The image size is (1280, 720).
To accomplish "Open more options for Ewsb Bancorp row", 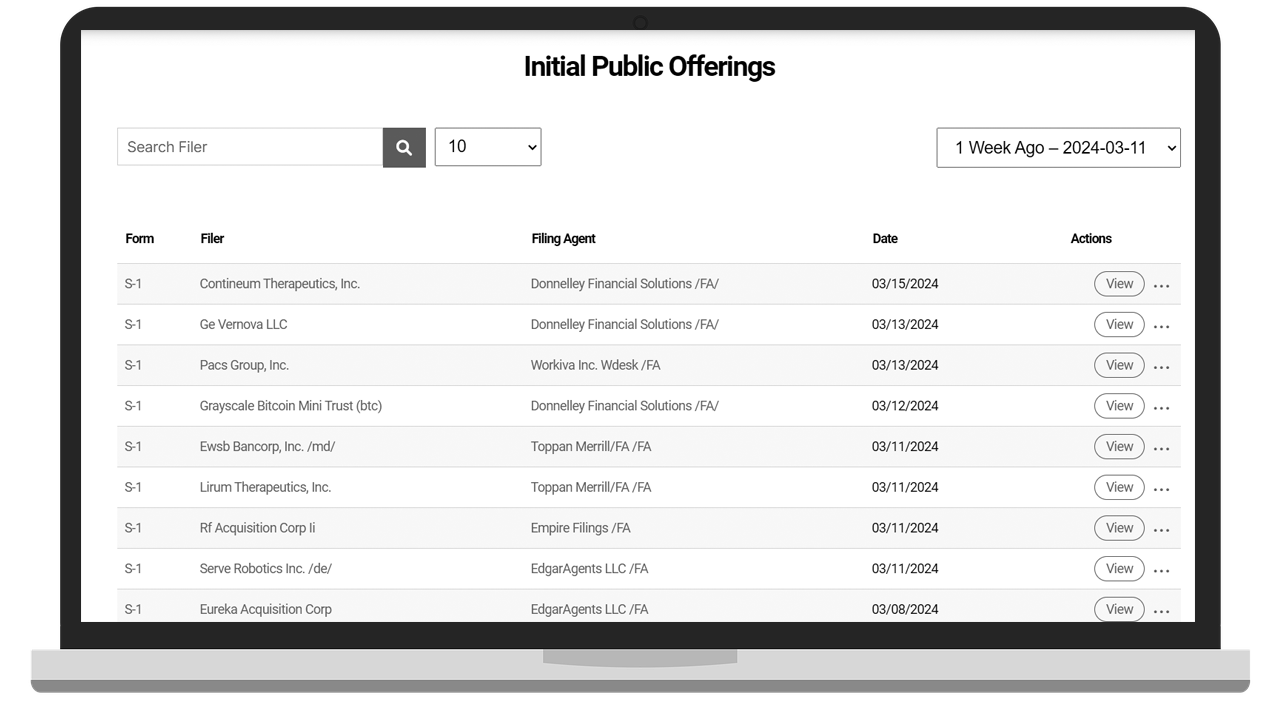I will 1161,448.
